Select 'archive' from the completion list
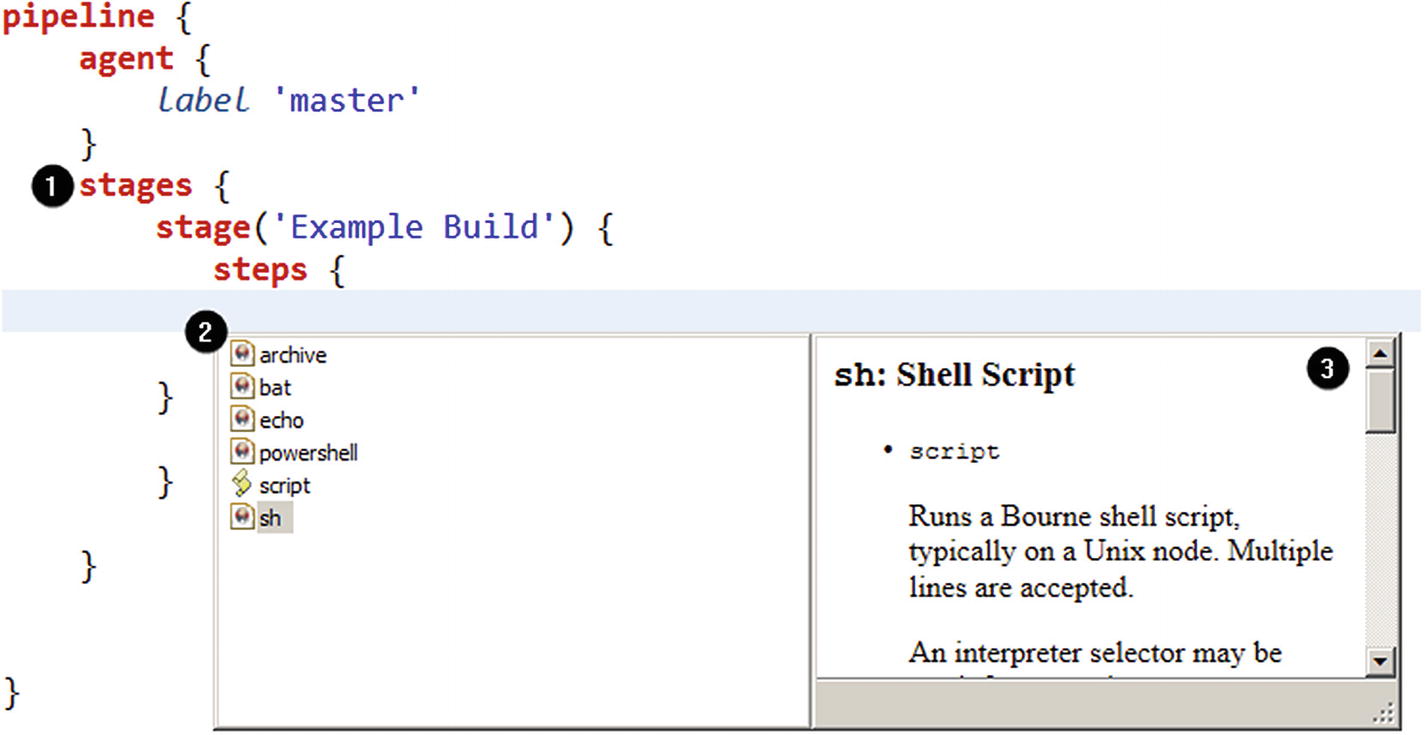The image size is (1425, 735). (293, 355)
